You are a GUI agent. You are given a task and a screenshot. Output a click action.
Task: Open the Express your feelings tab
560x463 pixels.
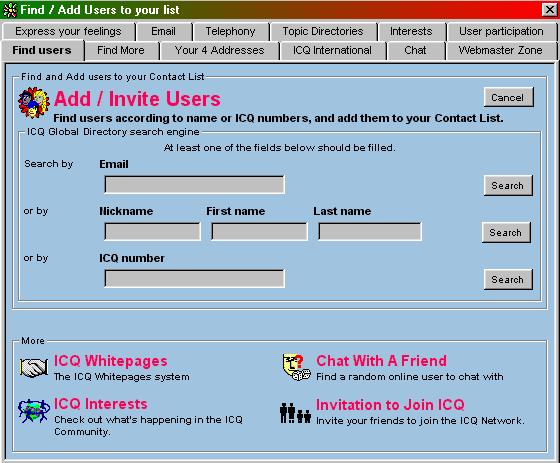point(68,31)
